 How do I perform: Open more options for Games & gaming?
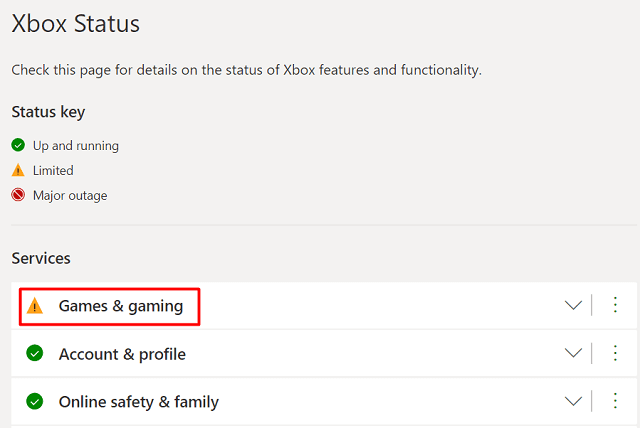615,305
